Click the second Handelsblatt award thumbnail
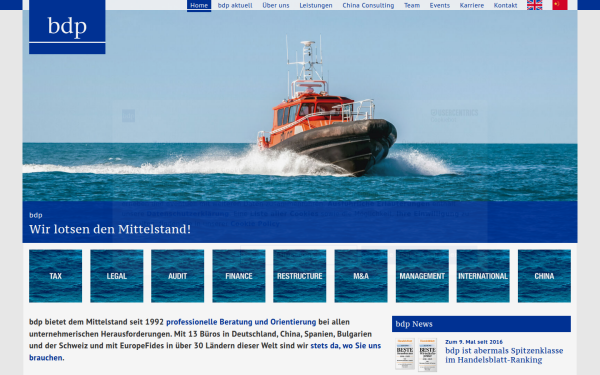Screen dimensions: 600x375 click(x=427, y=355)
